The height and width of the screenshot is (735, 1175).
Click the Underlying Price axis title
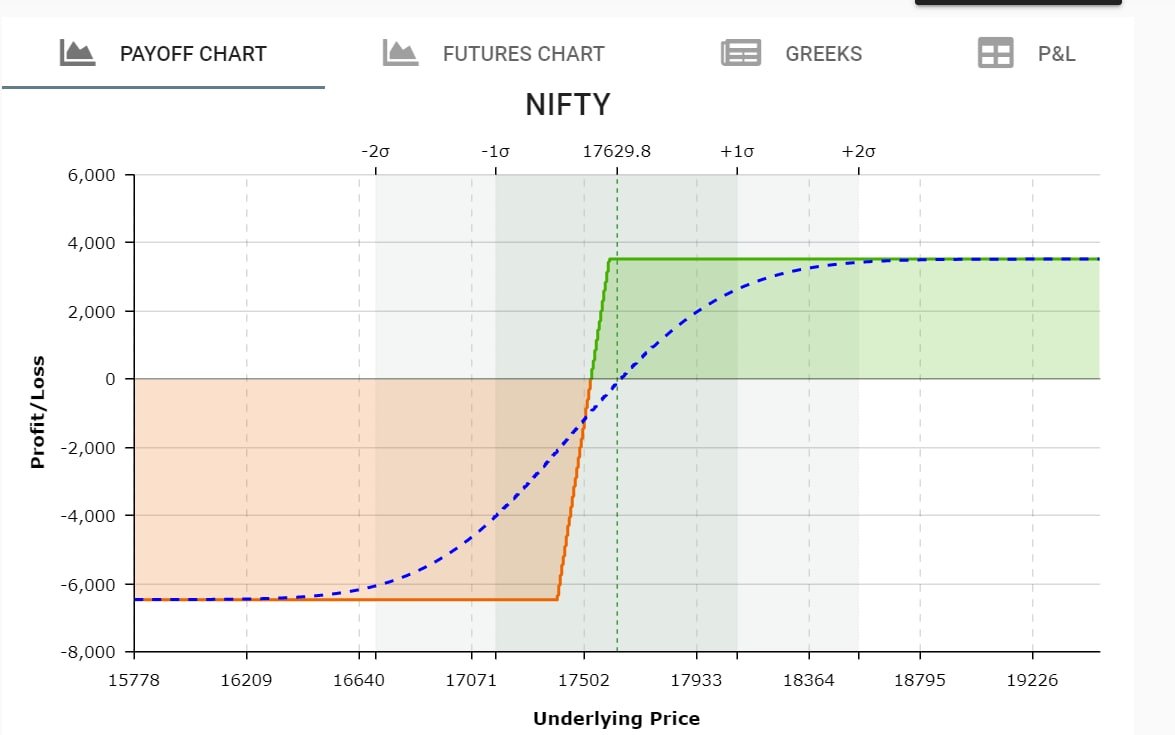click(x=617, y=719)
